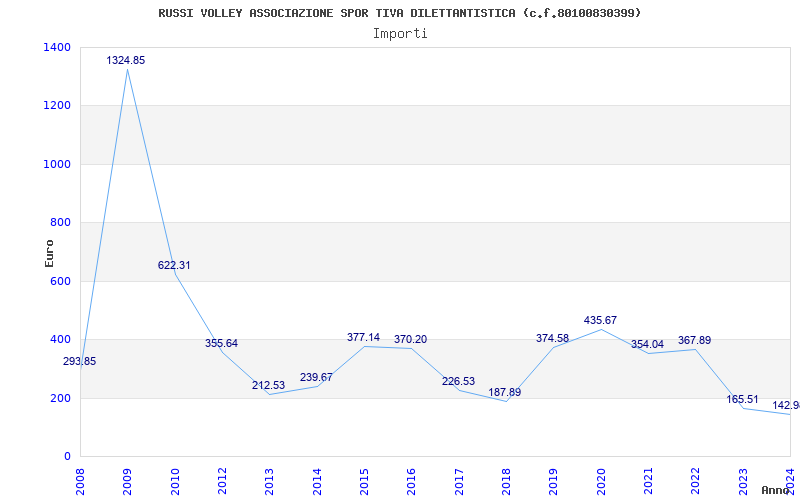800x500 pixels.
Task: Select the y-axis value 400
Action: [61, 339]
